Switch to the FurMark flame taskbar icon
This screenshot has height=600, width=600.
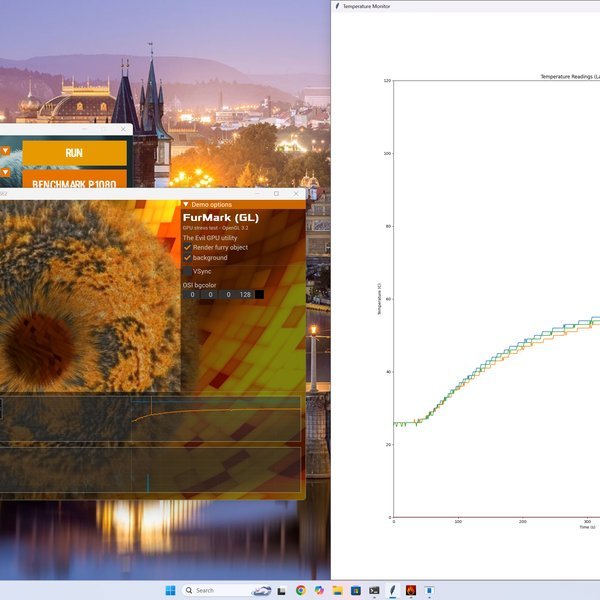click(411, 590)
